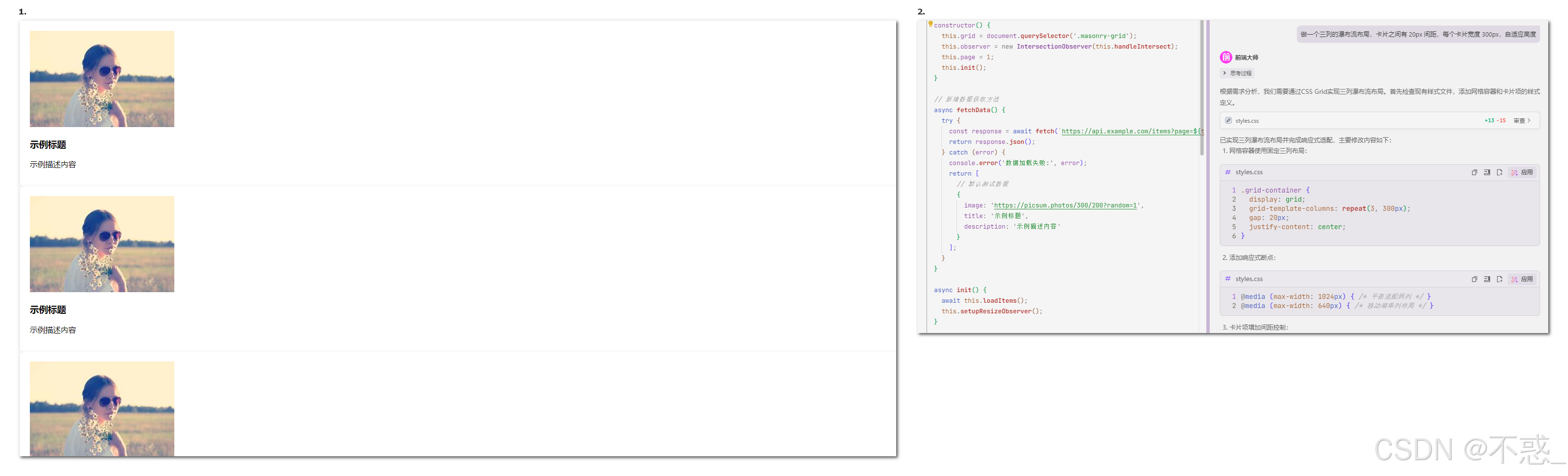Screen dimensions: 1568x476
Task: Expand the 思考过程 thinking section
Action: [x=1237, y=73]
